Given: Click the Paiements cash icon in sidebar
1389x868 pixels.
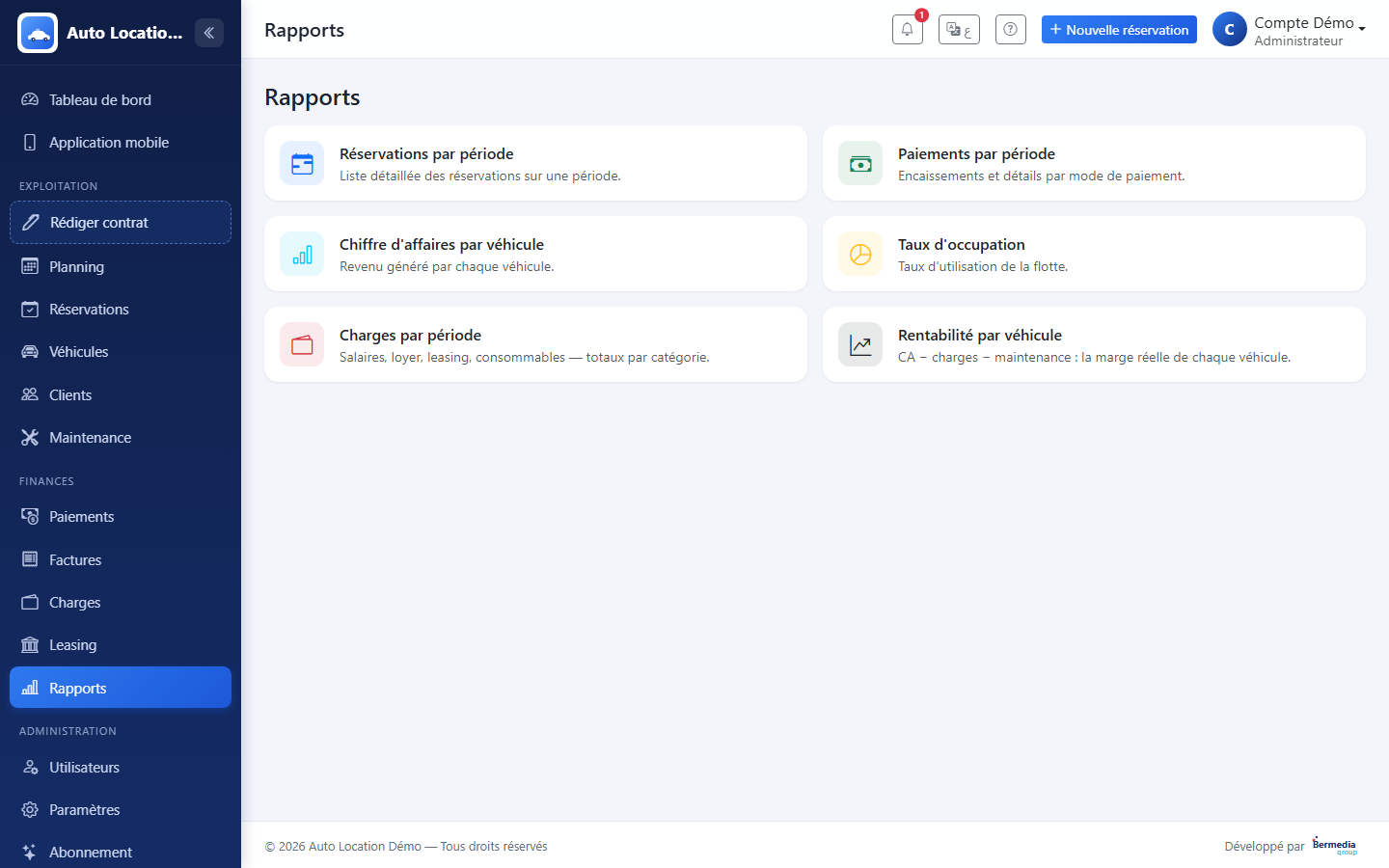Looking at the screenshot, I should click(x=30, y=516).
